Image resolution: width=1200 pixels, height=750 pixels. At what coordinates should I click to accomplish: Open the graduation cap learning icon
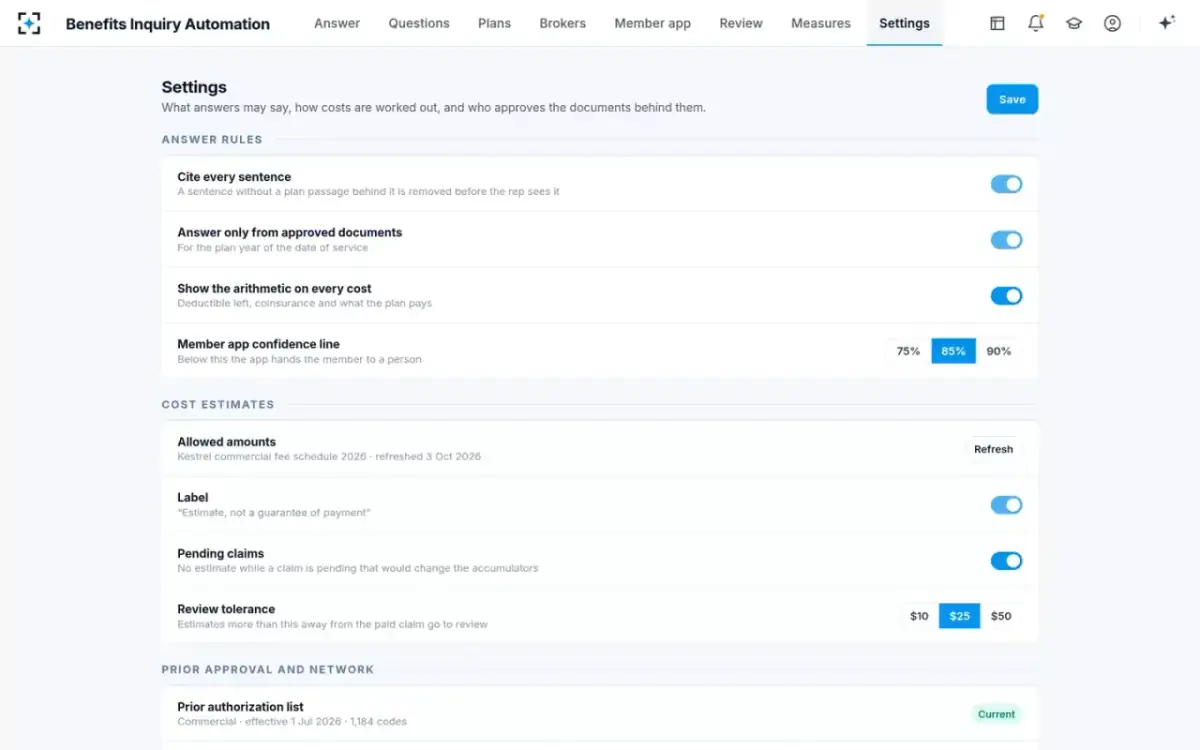click(x=1074, y=23)
